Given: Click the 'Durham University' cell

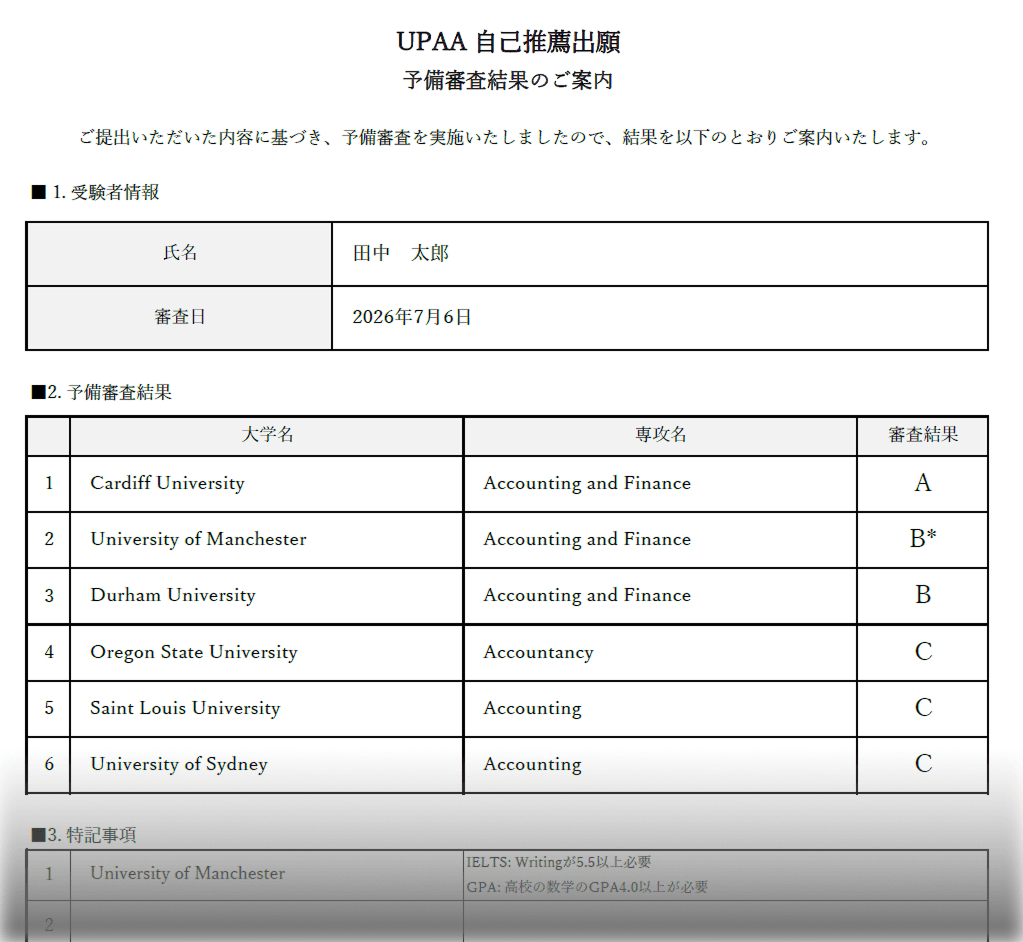Looking at the screenshot, I should pos(267,596).
